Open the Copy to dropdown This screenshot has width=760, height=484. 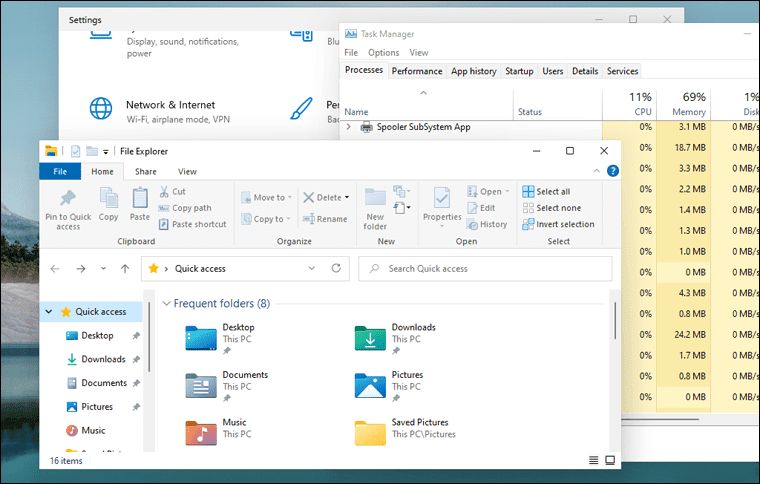pyautogui.click(x=266, y=219)
